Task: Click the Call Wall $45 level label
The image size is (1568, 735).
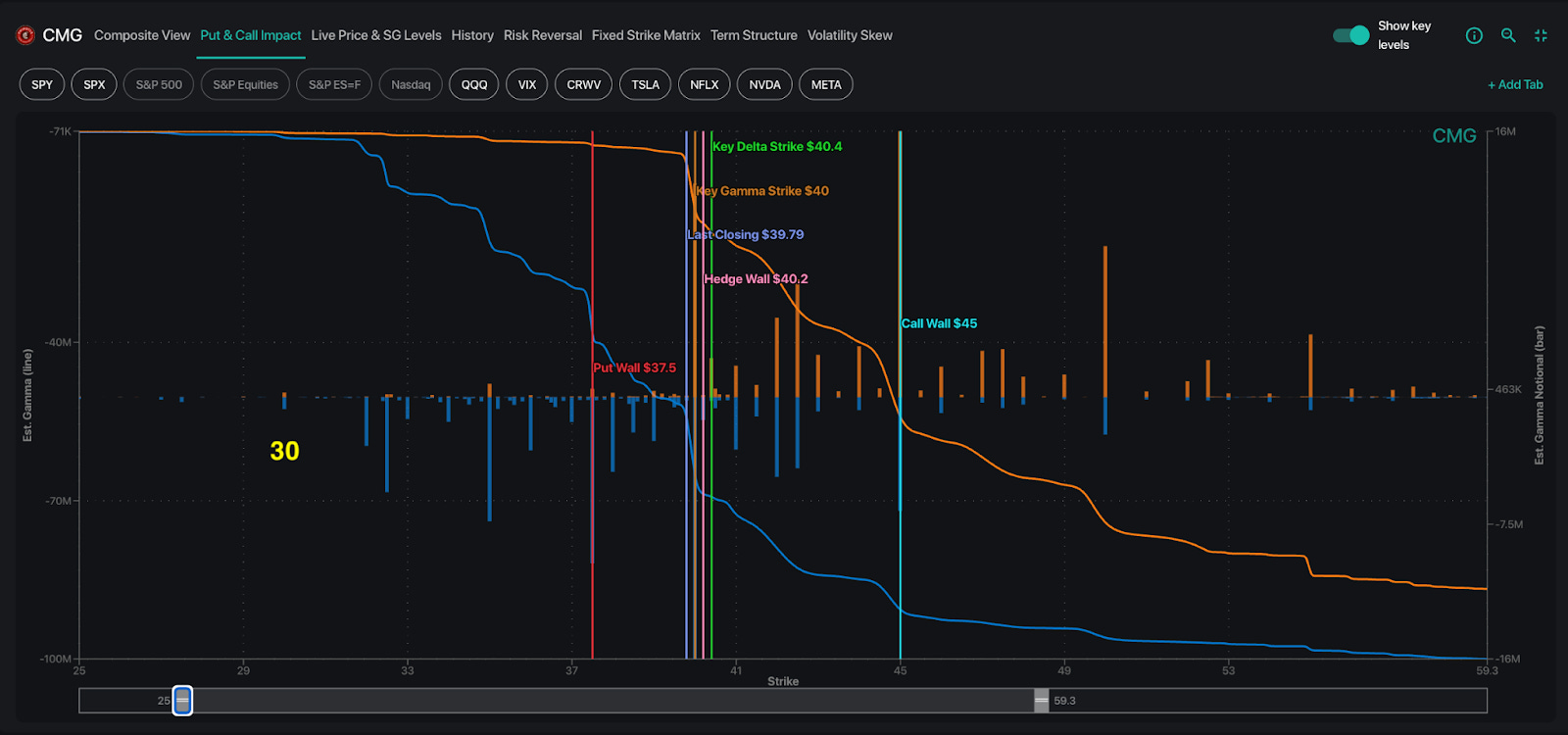Action: tap(939, 323)
